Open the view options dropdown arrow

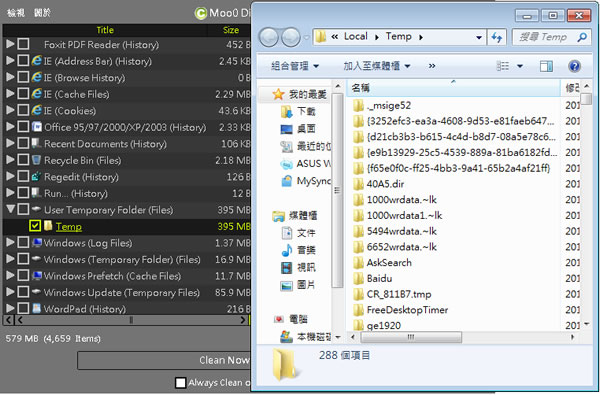tap(520, 66)
